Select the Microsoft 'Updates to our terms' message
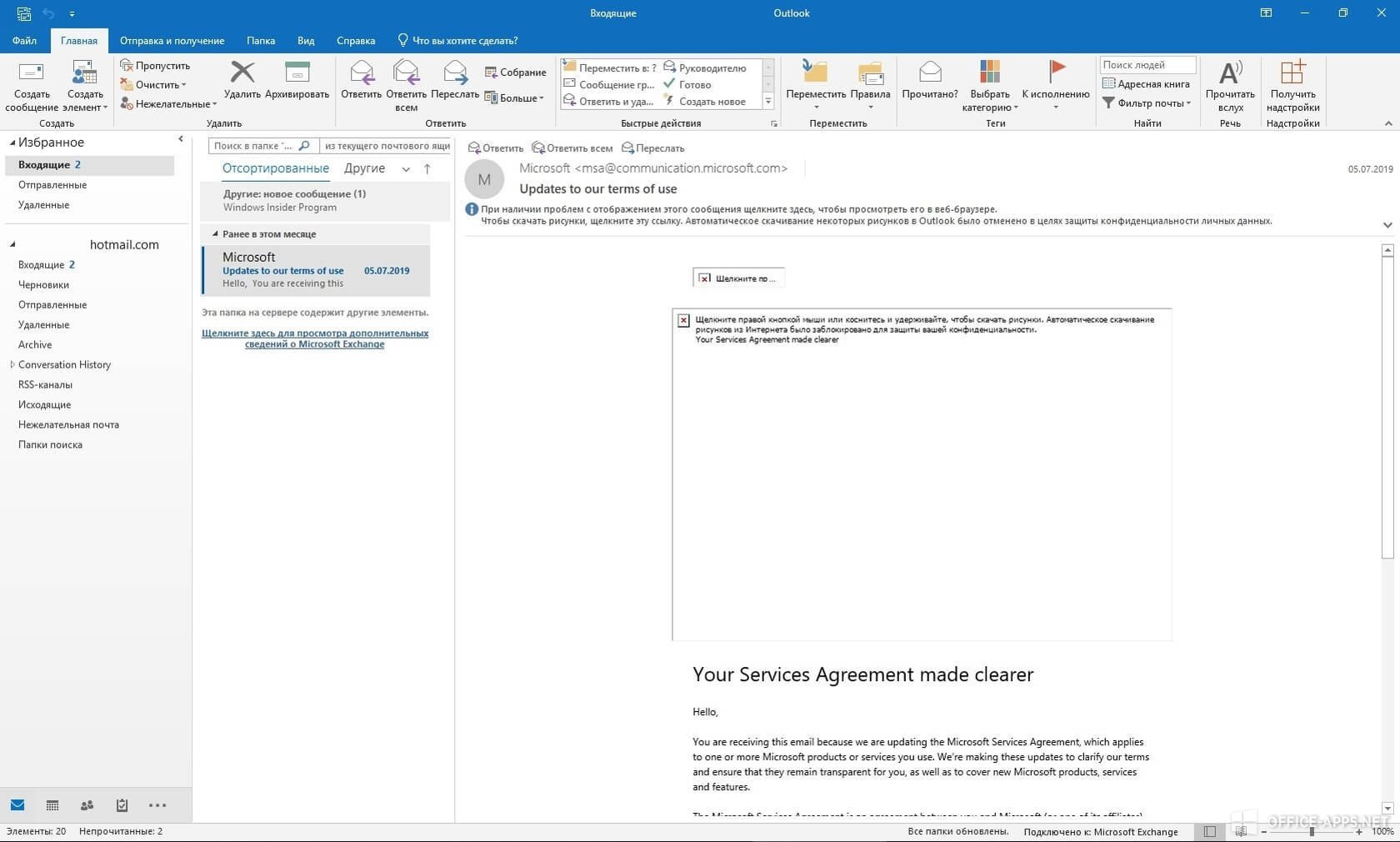This screenshot has height=842, width=1400. pyautogui.click(x=316, y=270)
